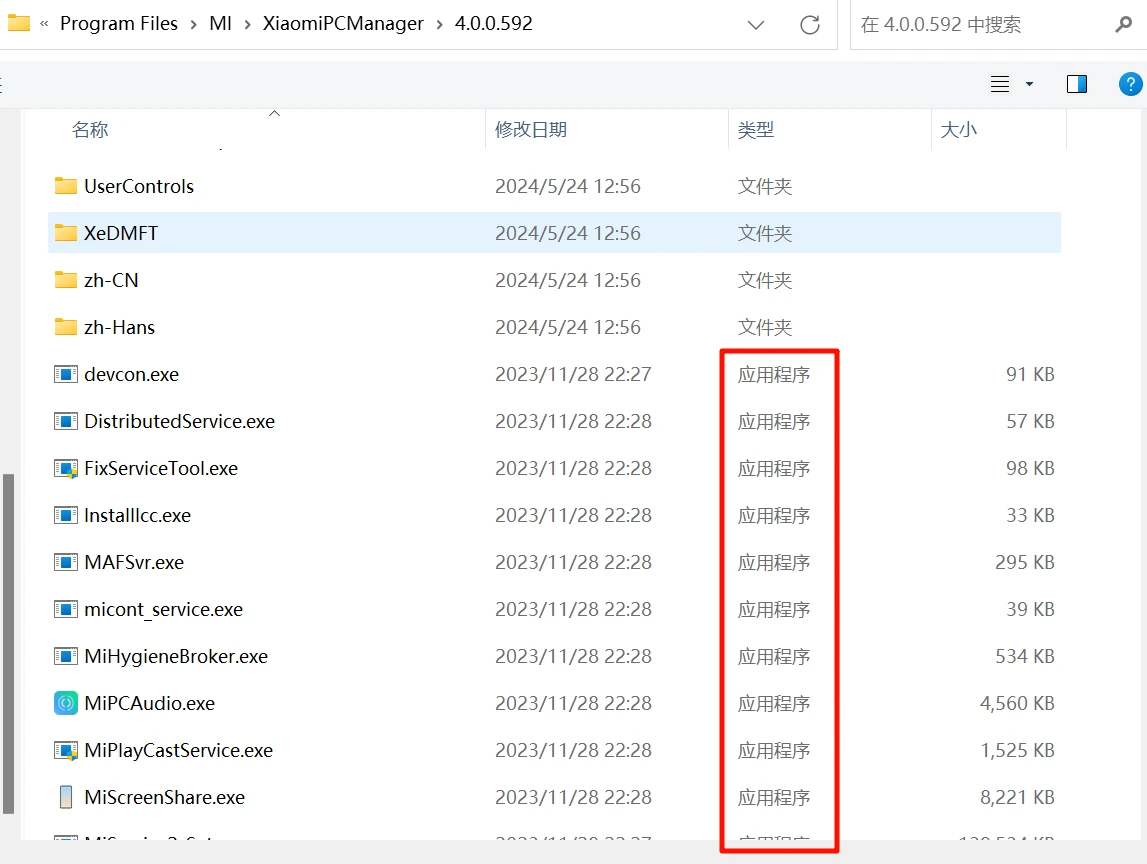Click the zh-Hans folder icon
The width and height of the screenshot is (1147, 864).
(x=66, y=326)
